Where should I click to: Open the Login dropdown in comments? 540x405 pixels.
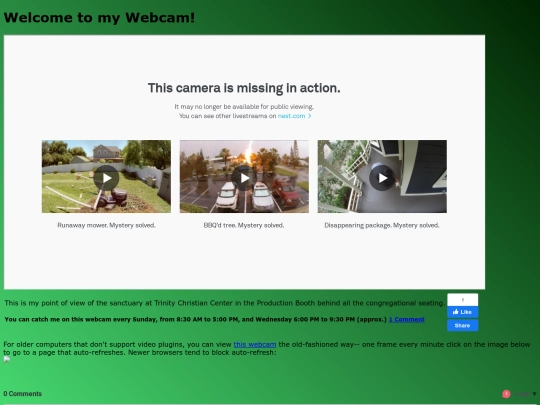[525, 394]
